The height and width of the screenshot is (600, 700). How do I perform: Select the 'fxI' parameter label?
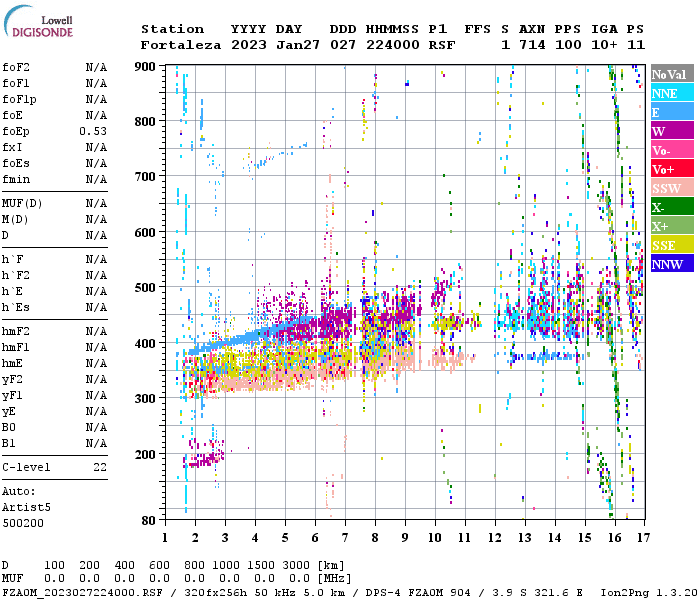(x=12, y=147)
